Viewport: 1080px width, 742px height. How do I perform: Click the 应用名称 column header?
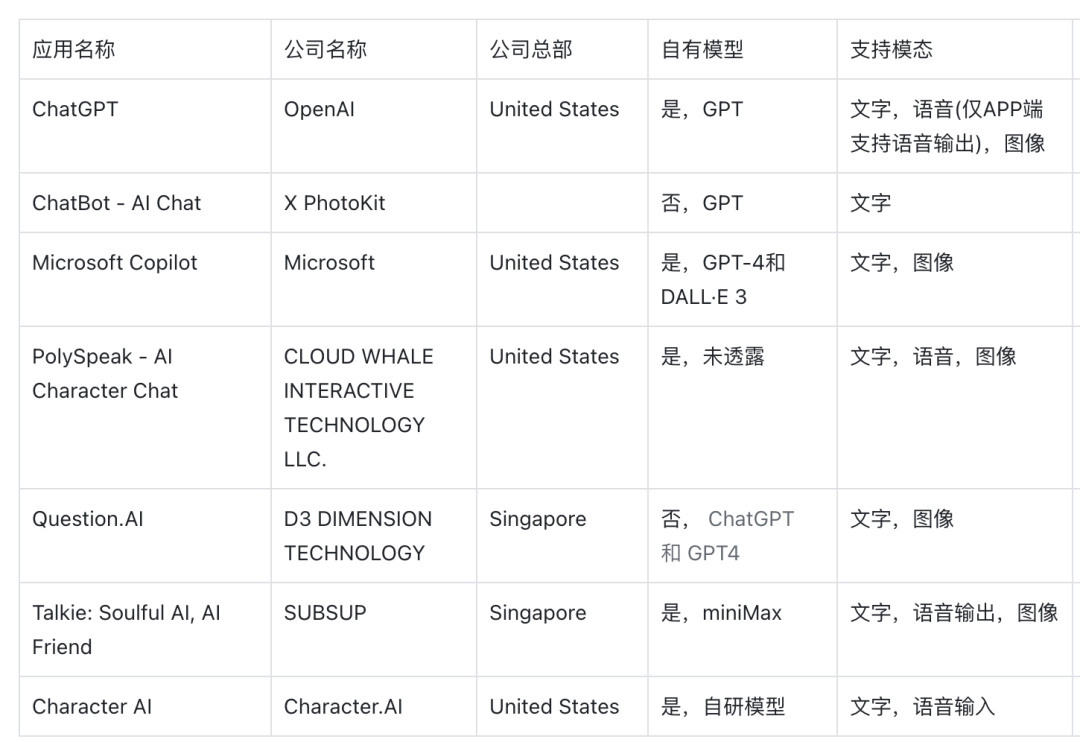[x=145, y=50]
